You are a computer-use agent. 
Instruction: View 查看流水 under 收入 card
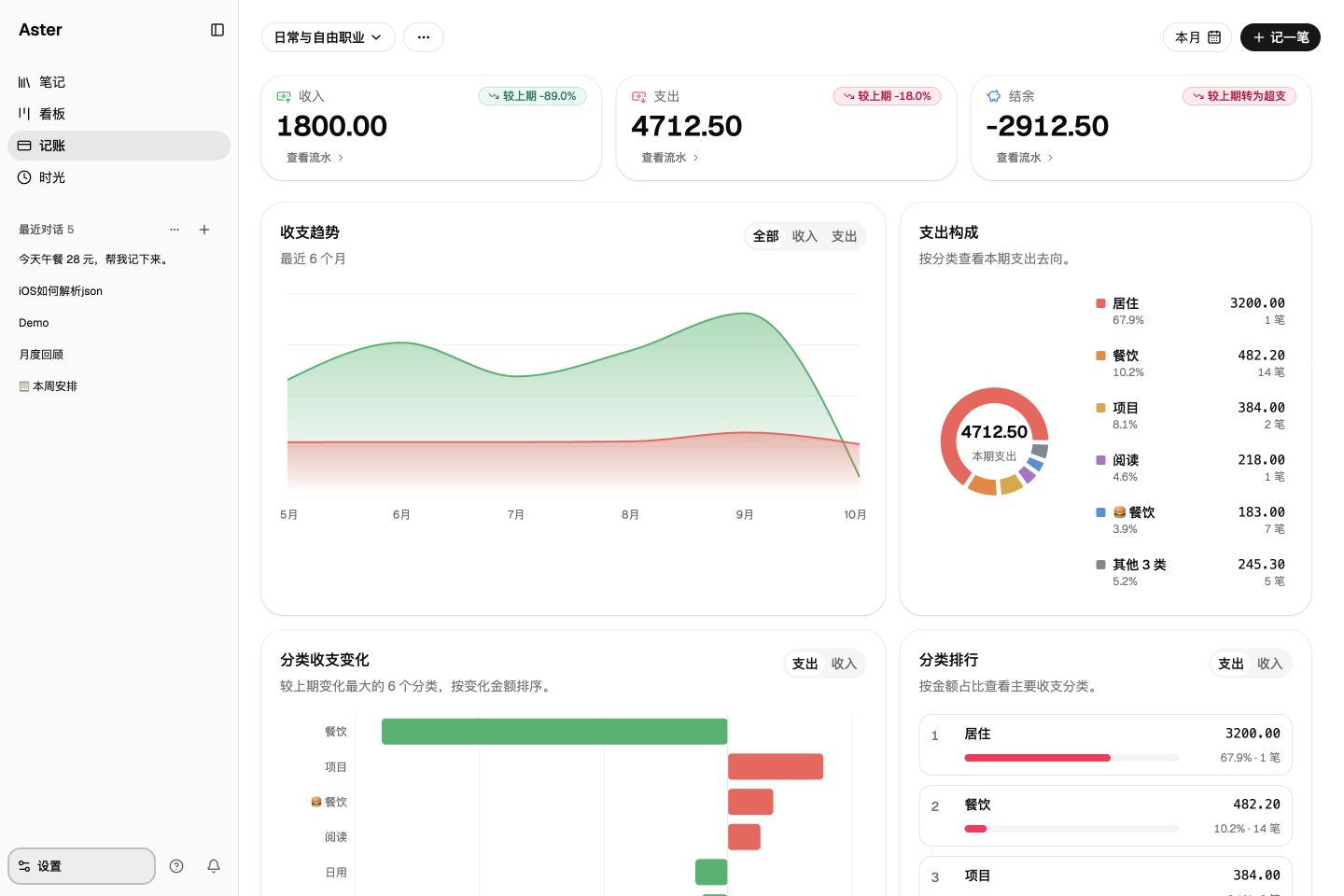[x=315, y=158]
